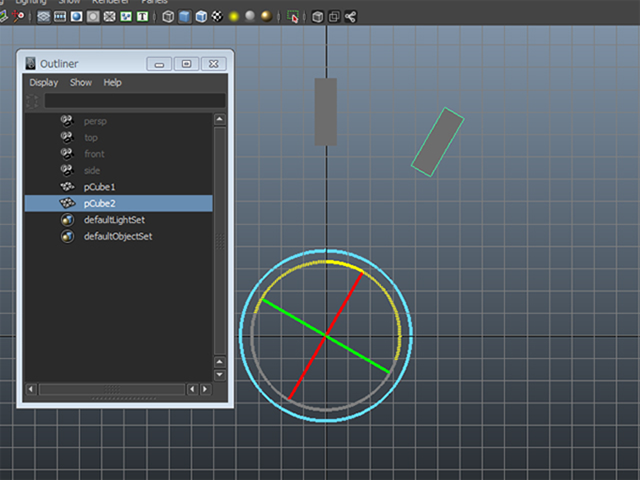The width and height of the screenshot is (640, 480).
Task: Maximize the Outliner window
Action: point(187,64)
